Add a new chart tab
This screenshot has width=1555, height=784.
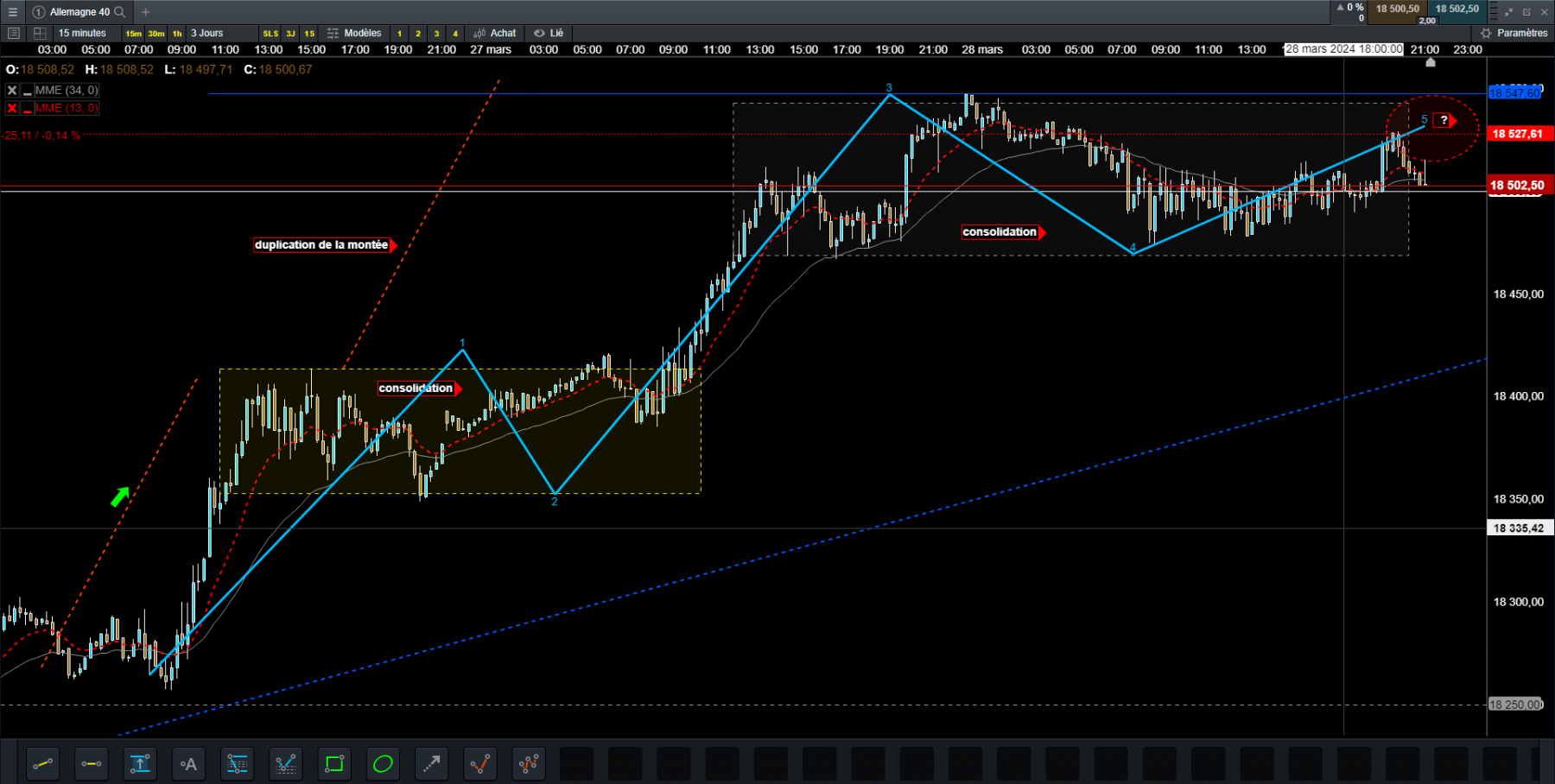tap(145, 12)
